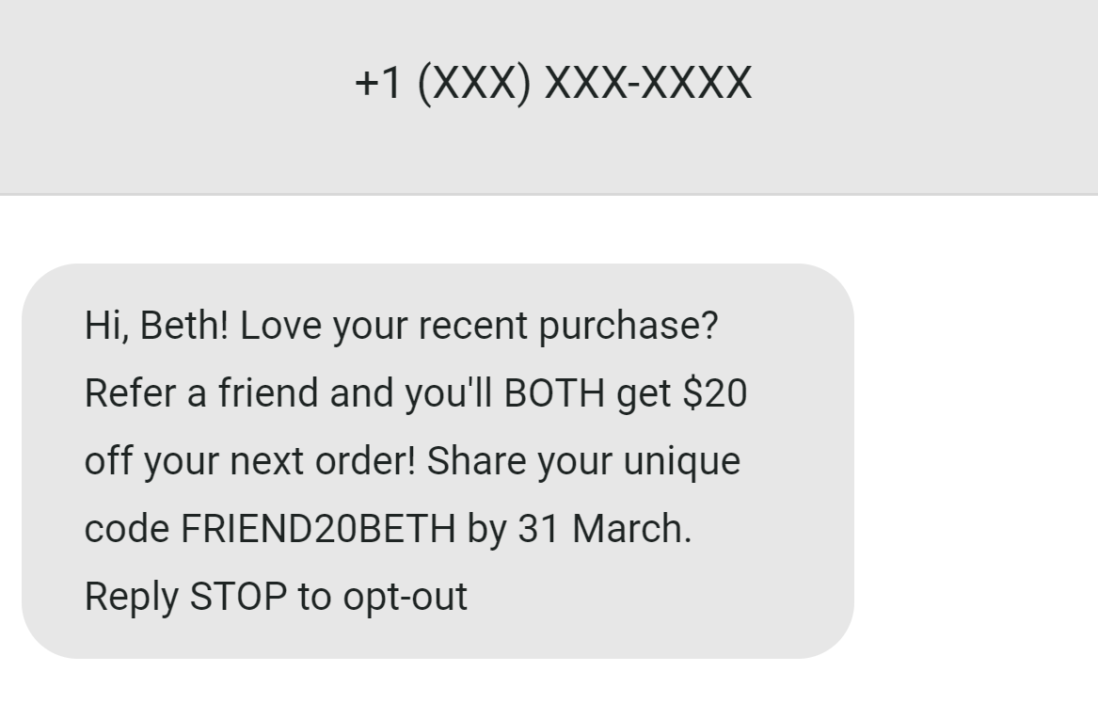Click the masked phone number header
Image resolution: width=1098 pixels, height=720 pixels.
[x=551, y=83]
